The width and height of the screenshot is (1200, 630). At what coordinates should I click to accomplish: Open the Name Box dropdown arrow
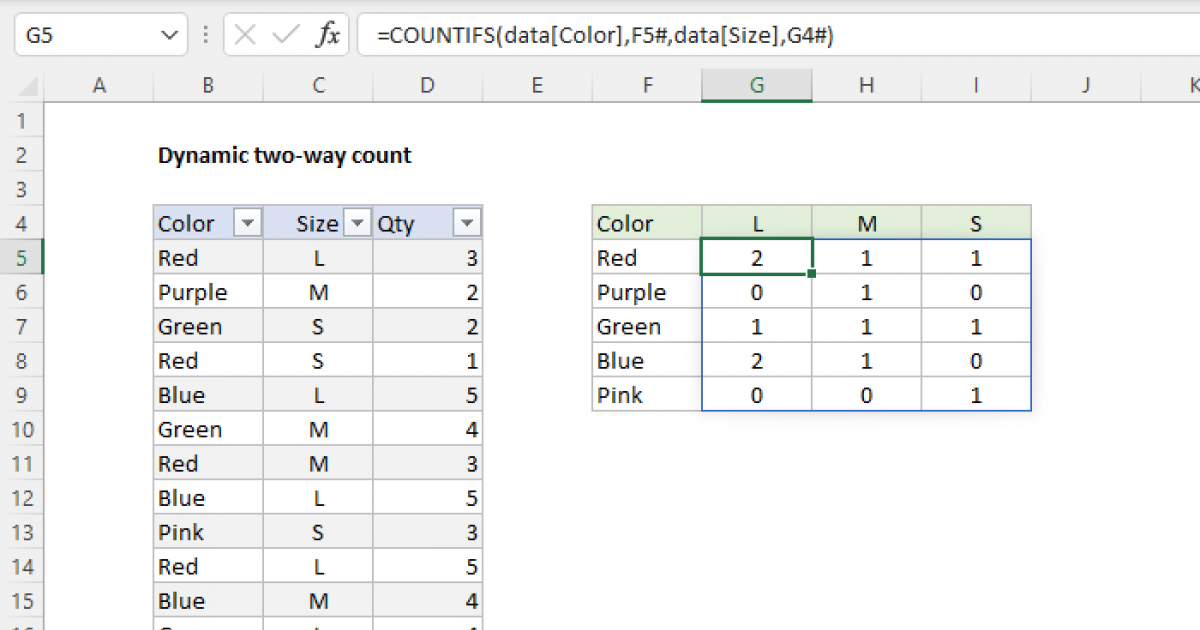168,34
